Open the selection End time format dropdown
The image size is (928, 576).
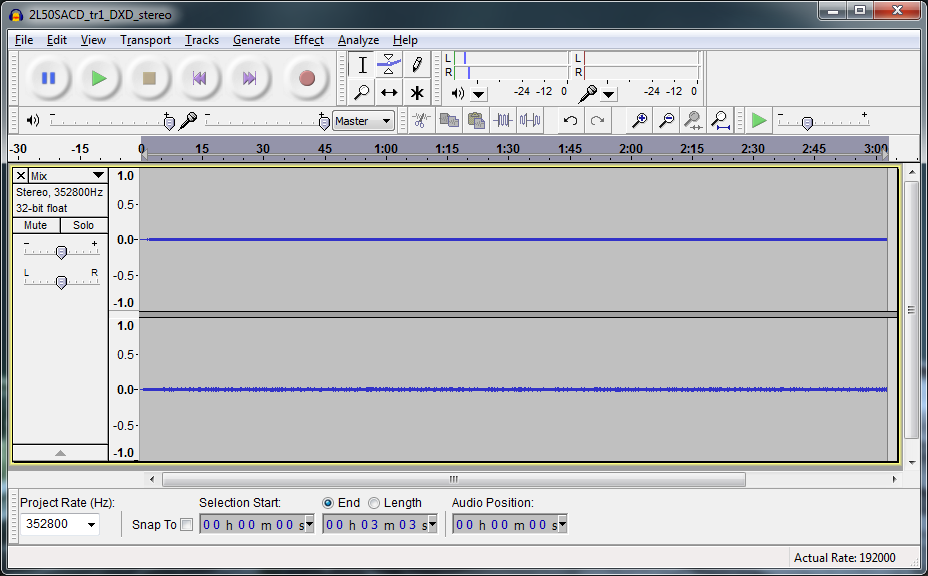(x=433, y=524)
